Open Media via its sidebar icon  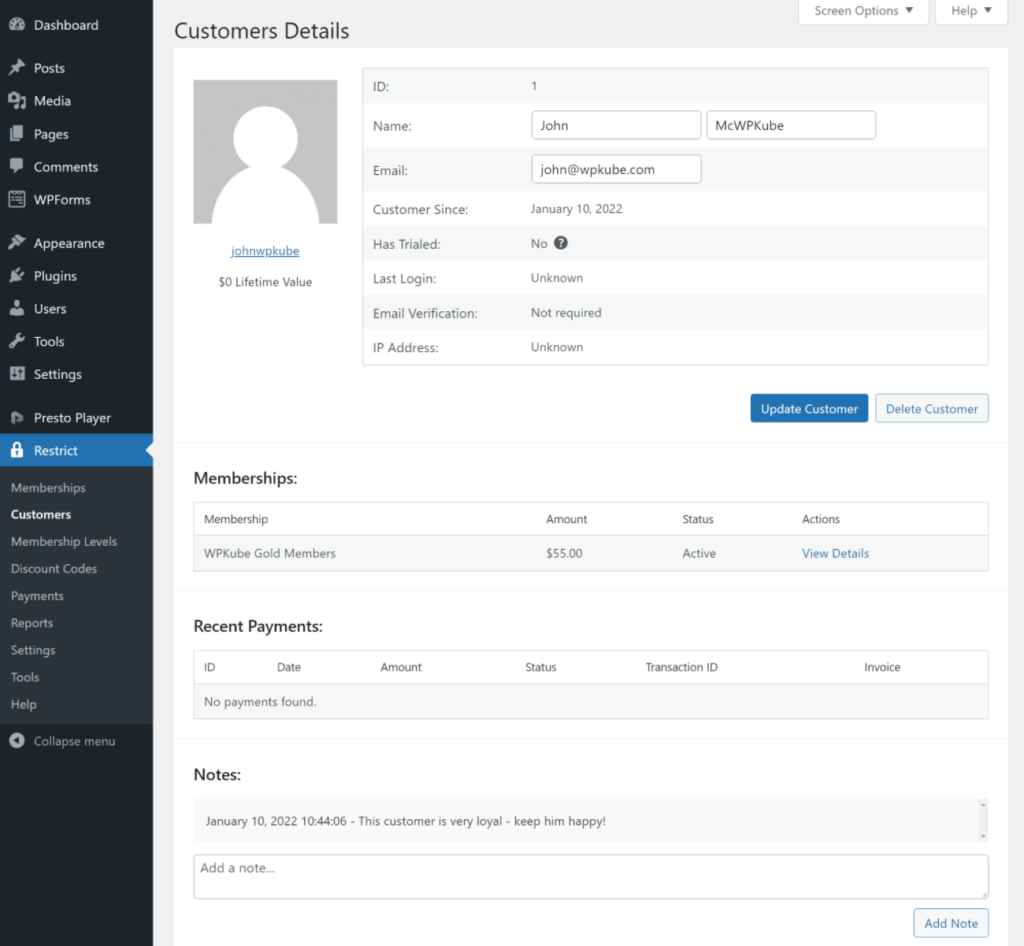[17, 101]
